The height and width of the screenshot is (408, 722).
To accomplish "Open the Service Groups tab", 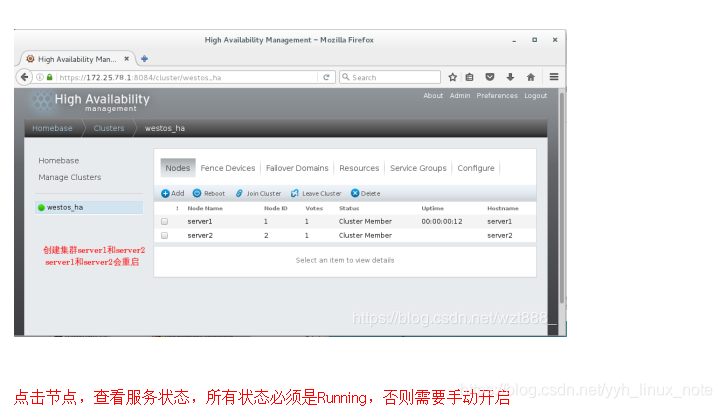I will [418, 168].
